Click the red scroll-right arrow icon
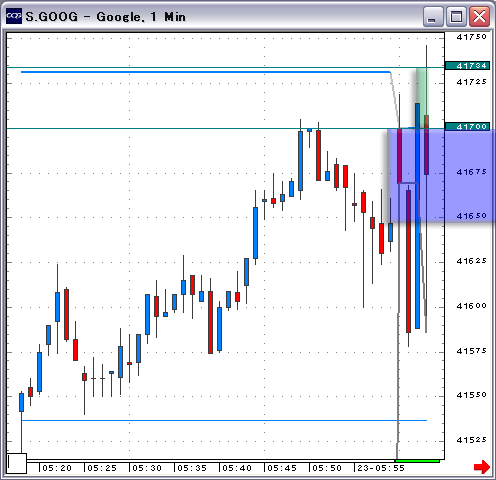The image size is (496, 480). 482,467
